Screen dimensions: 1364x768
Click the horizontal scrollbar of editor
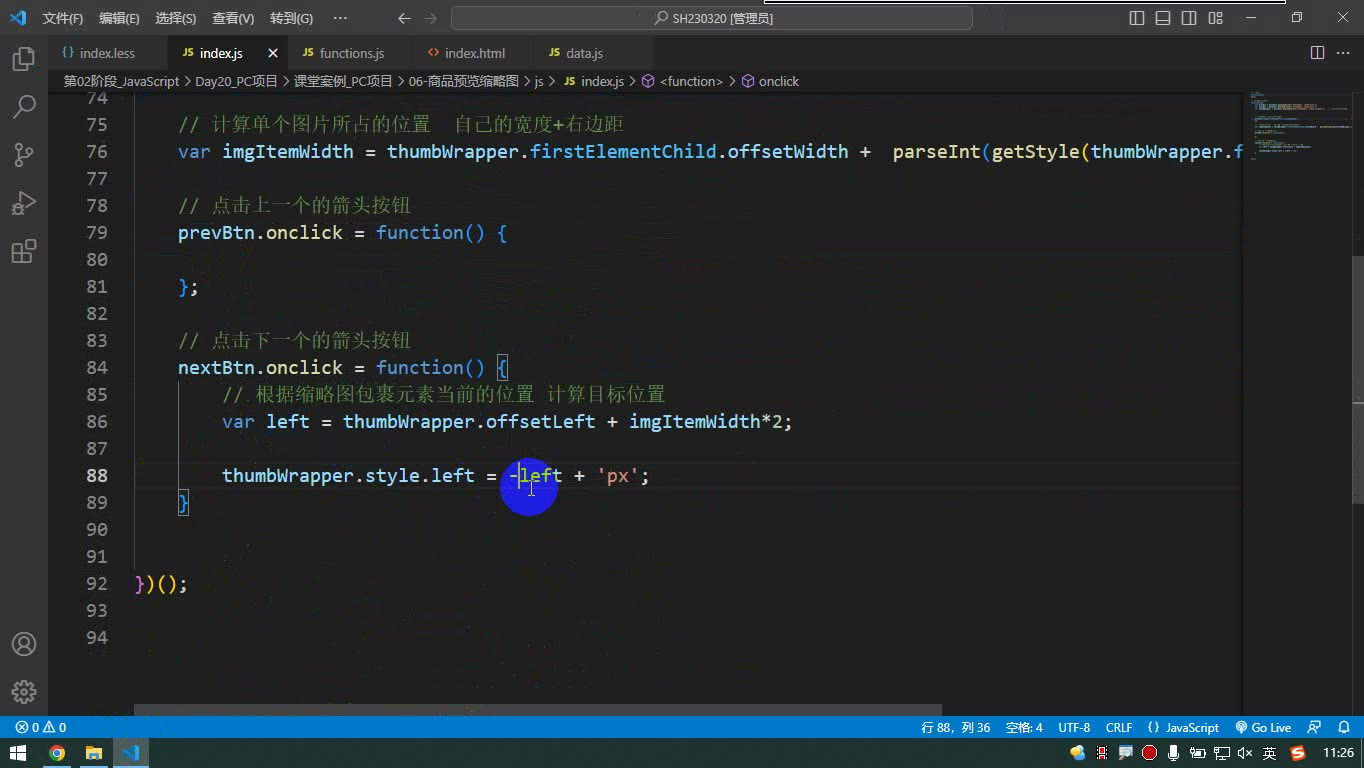tap(538, 710)
